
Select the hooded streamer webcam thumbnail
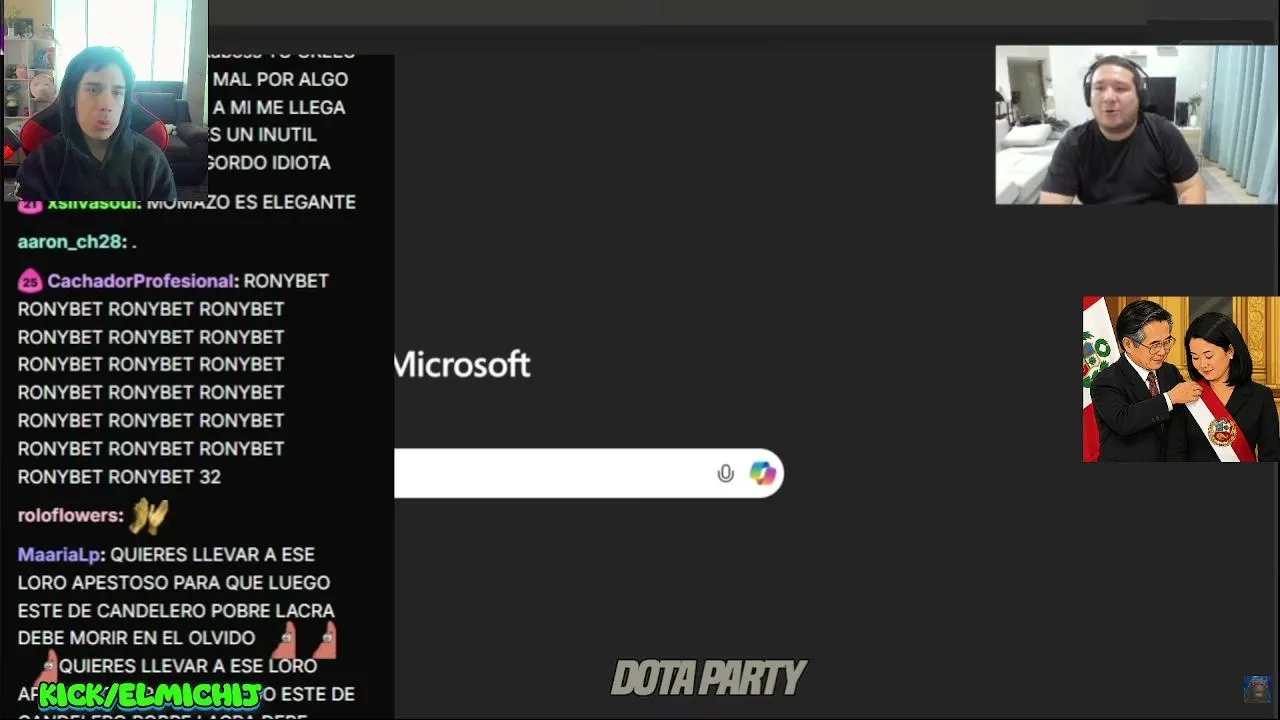[x=104, y=100]
